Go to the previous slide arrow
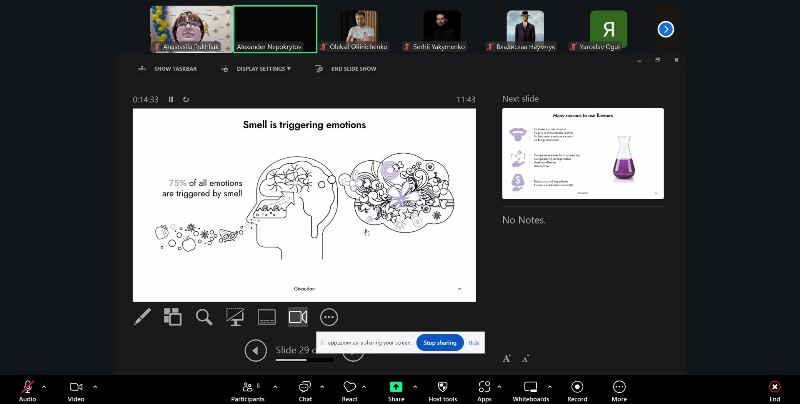The image size is (800, 404). 256,351
